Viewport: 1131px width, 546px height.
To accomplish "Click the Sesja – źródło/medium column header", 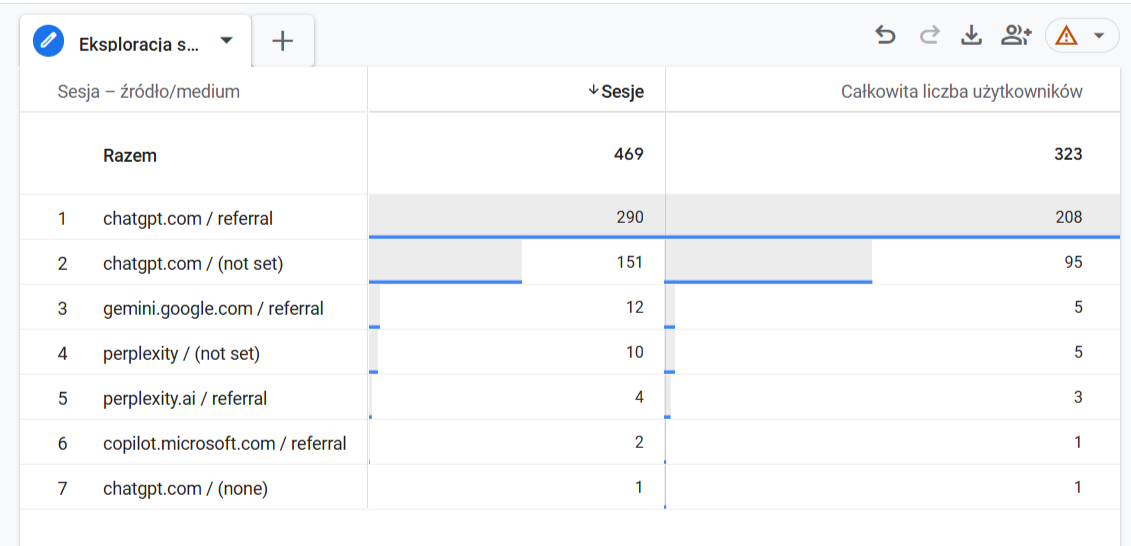I will (149, 92).
